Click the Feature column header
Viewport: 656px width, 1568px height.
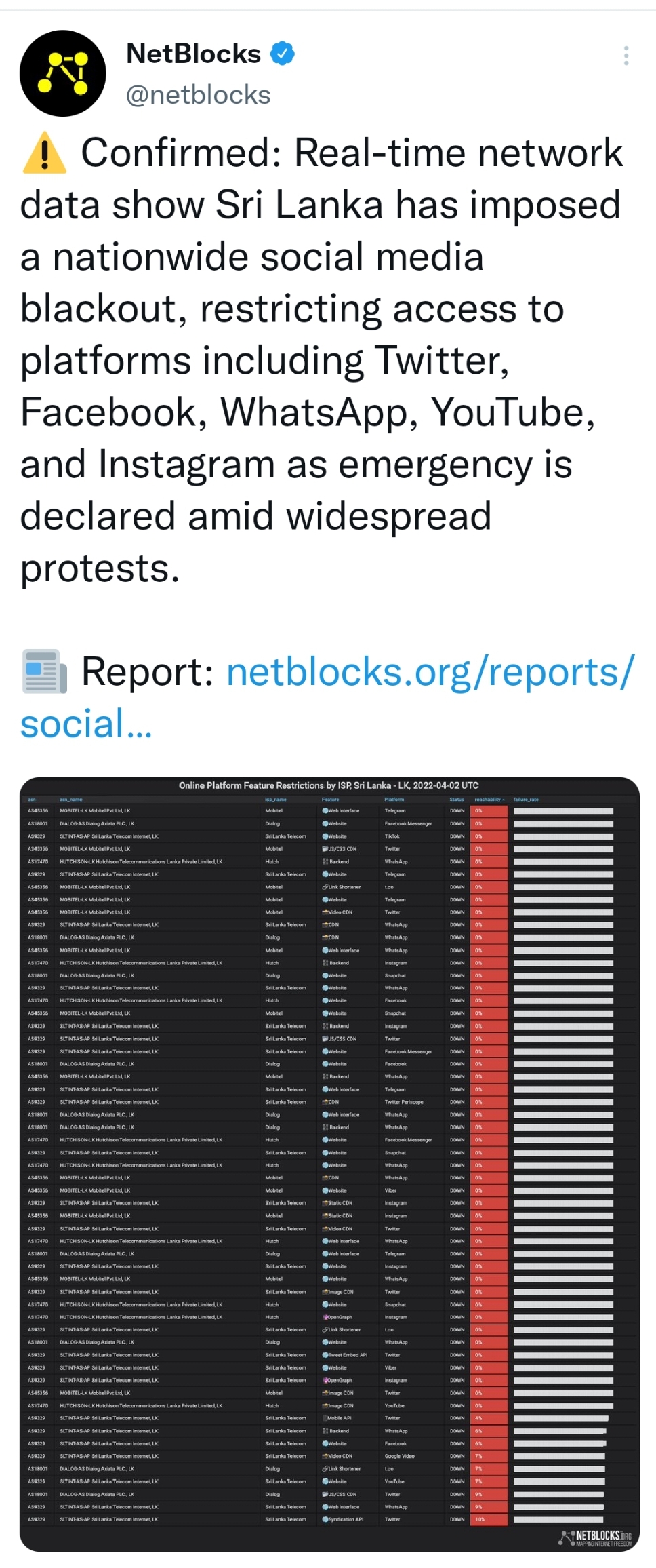click(x=330, y=800)
